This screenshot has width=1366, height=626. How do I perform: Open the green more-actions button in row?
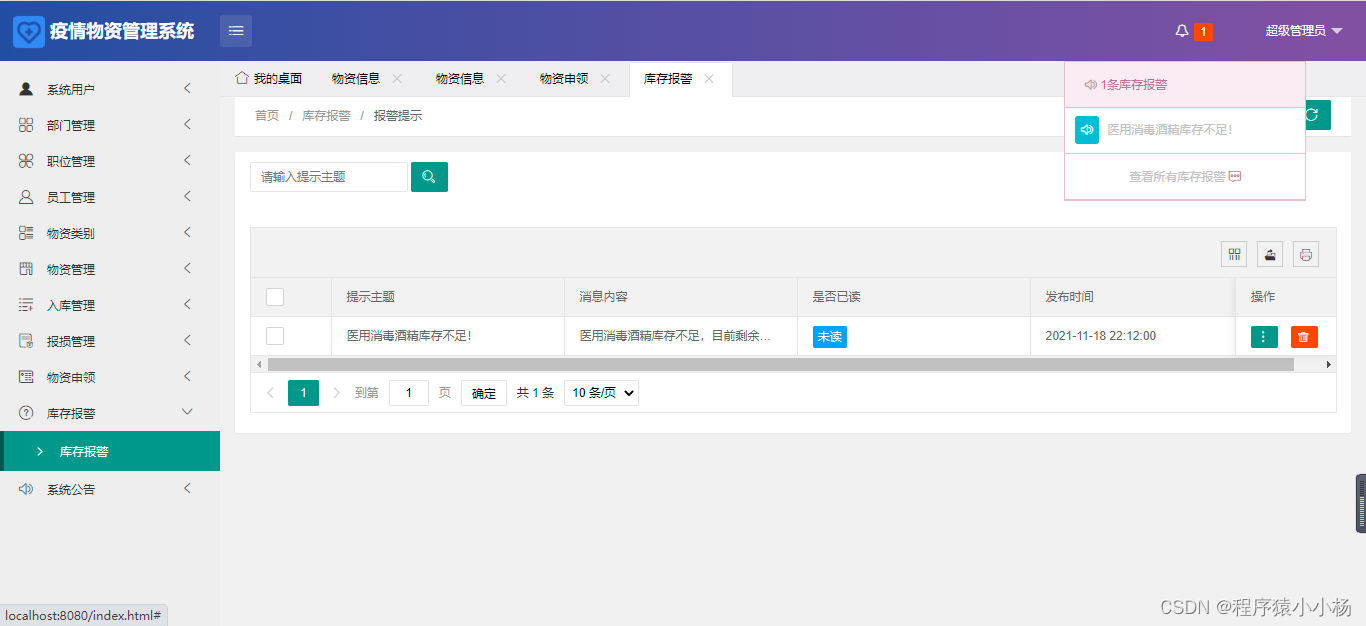click(1264, 337)
